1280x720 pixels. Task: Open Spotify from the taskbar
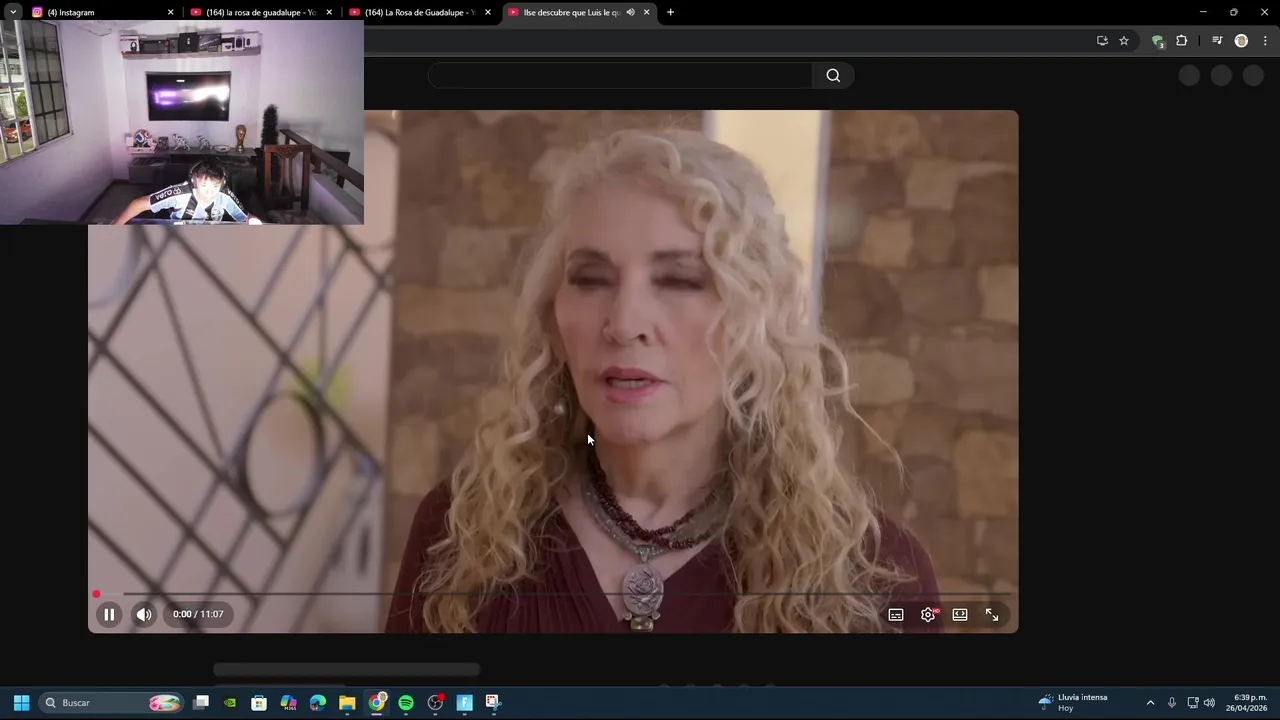[x=406, y=703]
